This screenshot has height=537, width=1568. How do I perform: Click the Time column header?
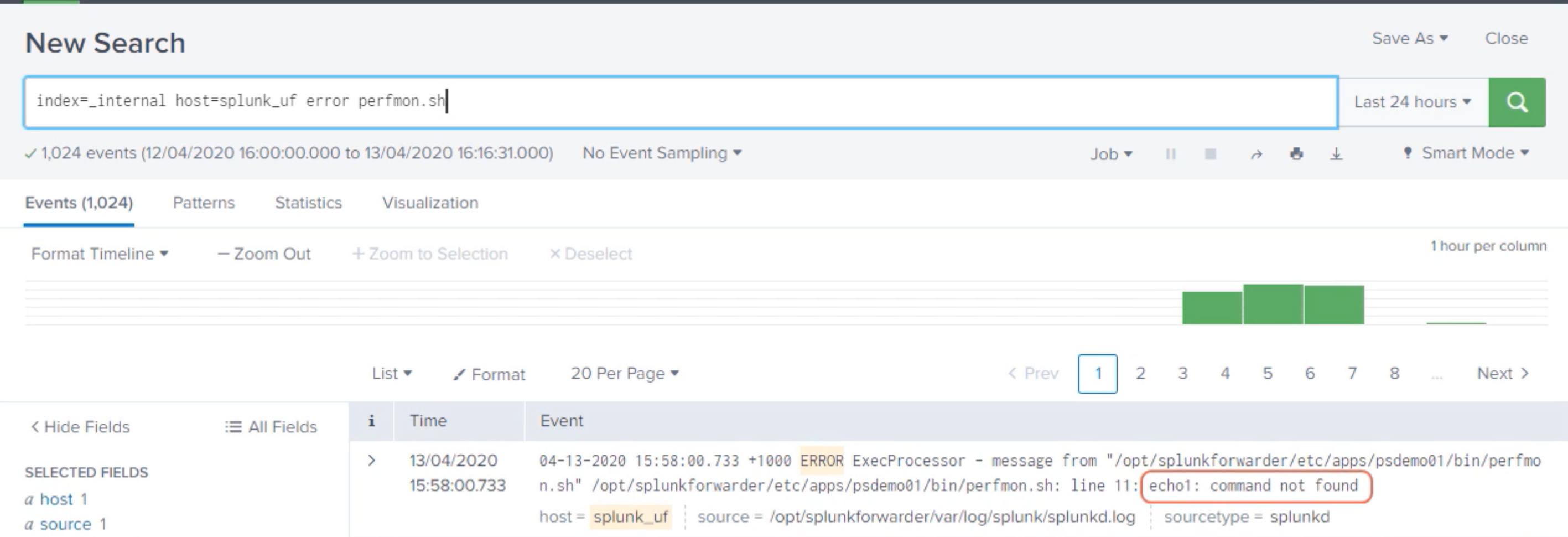428,421
